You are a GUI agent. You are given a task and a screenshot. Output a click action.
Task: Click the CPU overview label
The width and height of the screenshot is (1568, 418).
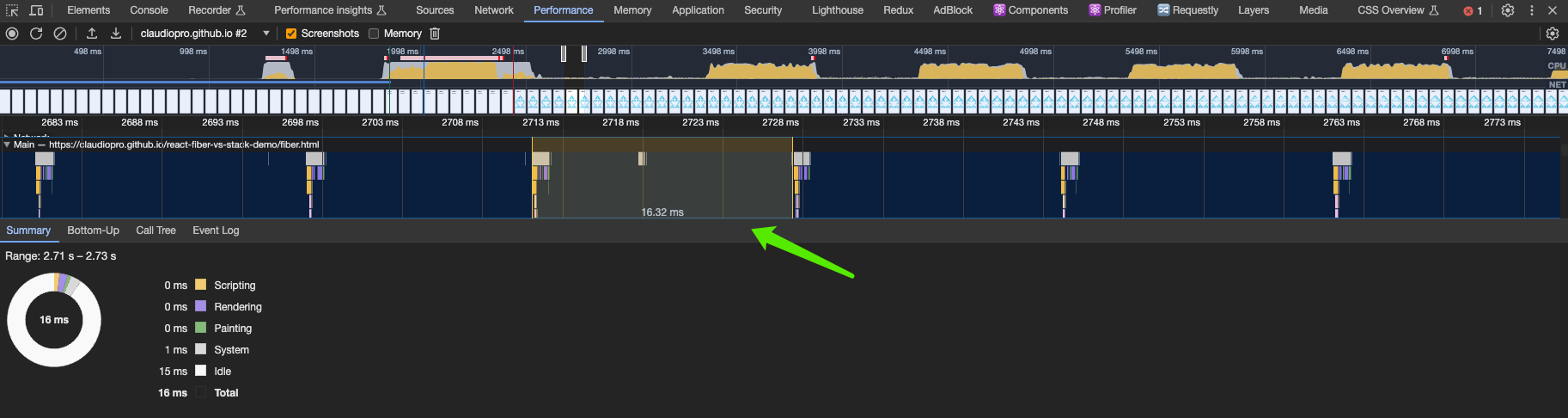(x=1556, y=65)
